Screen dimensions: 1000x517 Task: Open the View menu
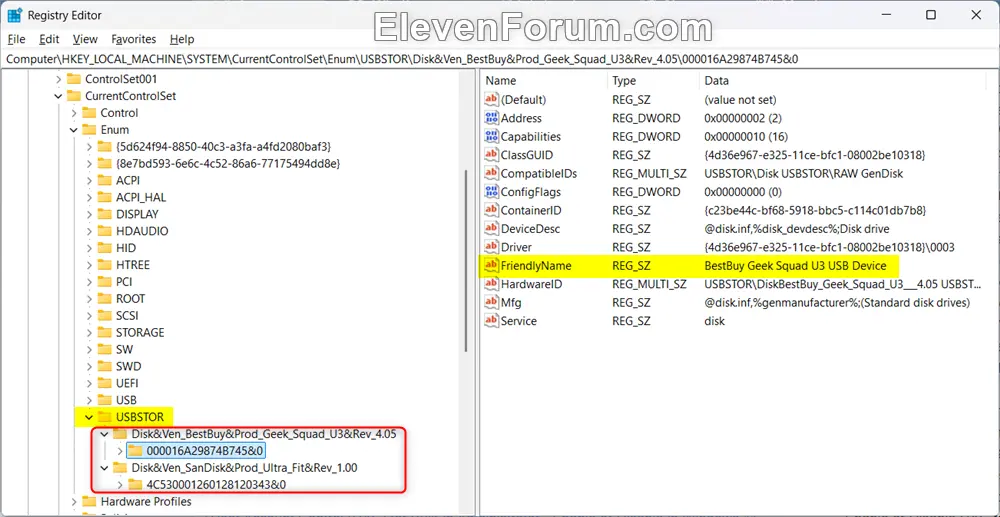coord(85,39)
